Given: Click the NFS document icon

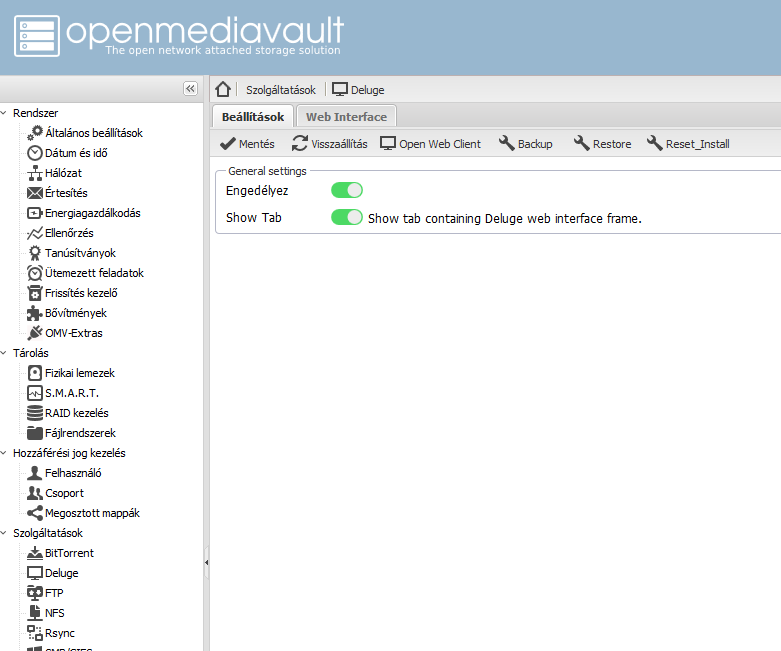Looking at the screenshot, I should click(35, 613).
